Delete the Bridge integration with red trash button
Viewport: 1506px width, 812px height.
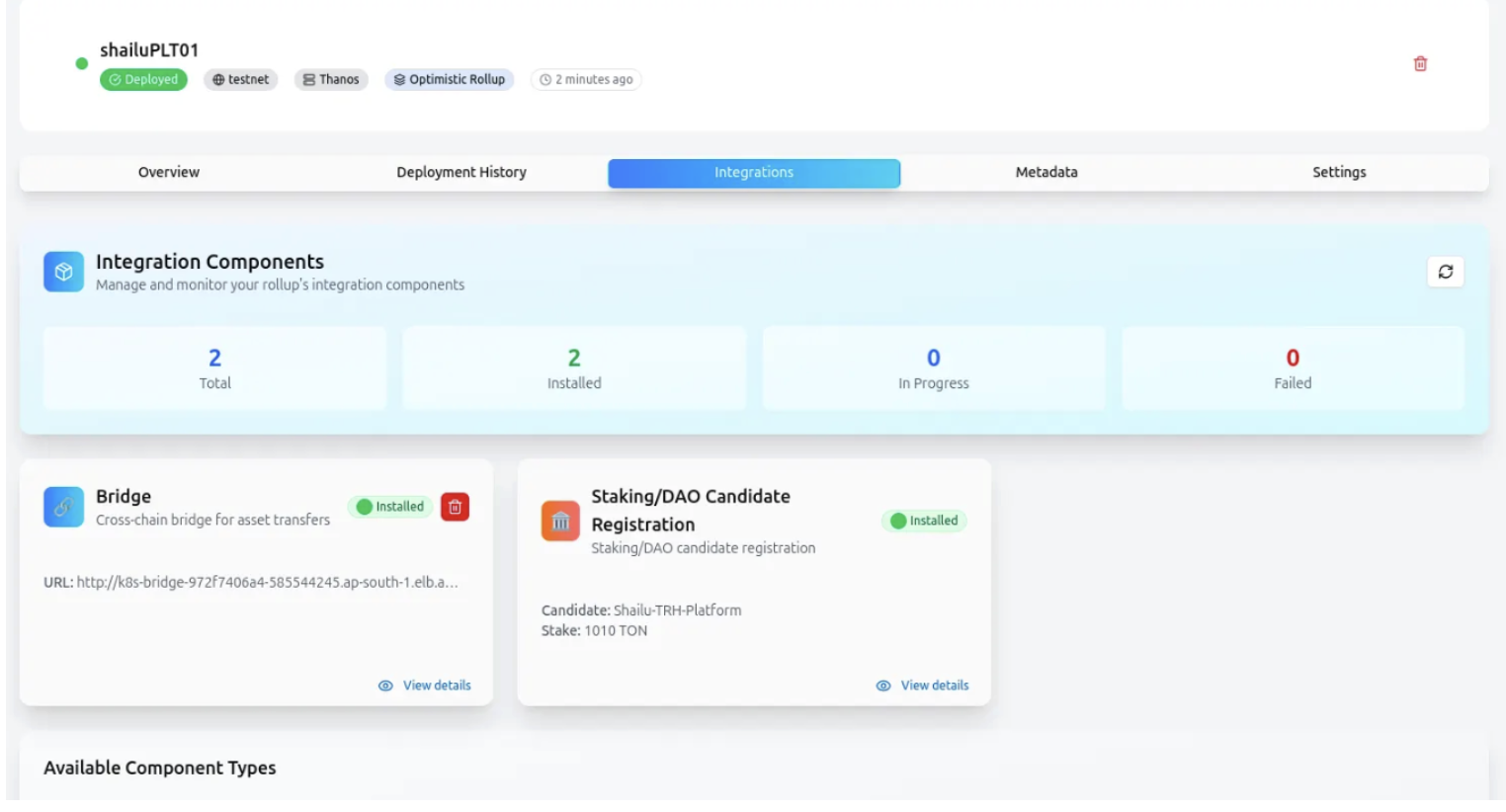pos(455,507)
